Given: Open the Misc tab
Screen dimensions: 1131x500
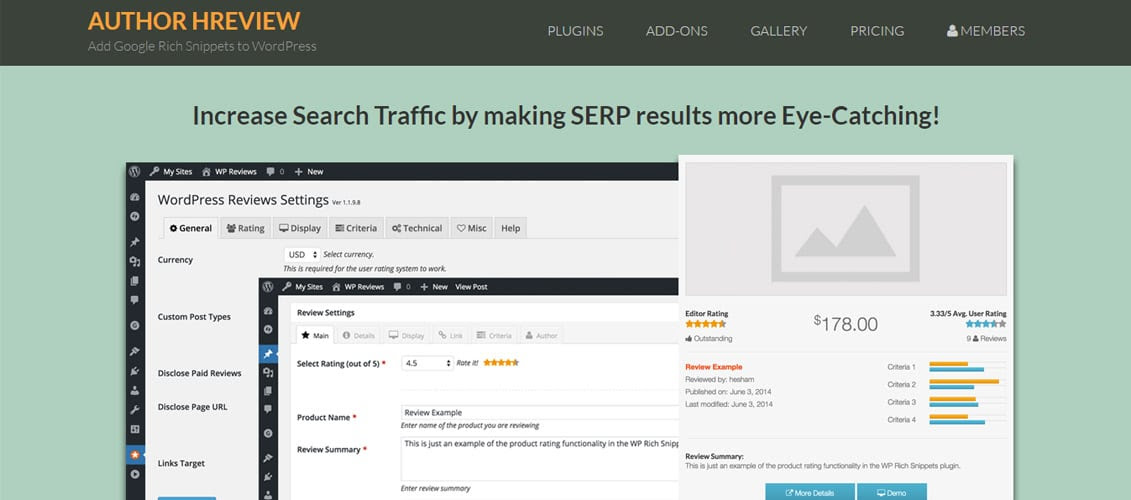Looking at the screenshot, I should [472, 228].
